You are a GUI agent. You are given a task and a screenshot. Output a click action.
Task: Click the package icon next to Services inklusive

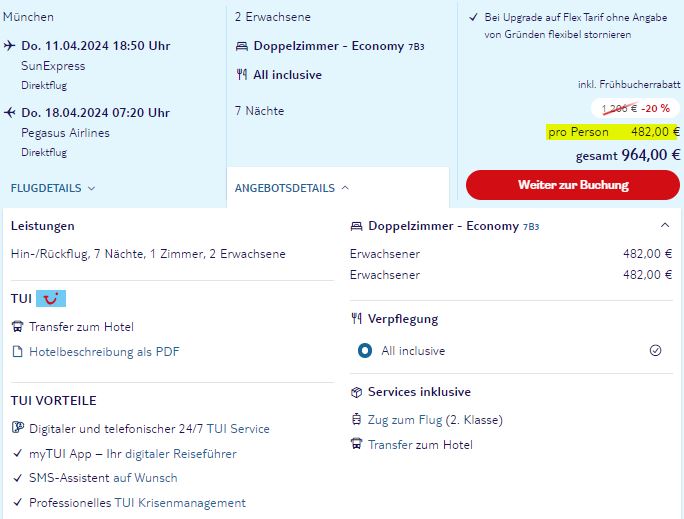click(x=356, y=392)
